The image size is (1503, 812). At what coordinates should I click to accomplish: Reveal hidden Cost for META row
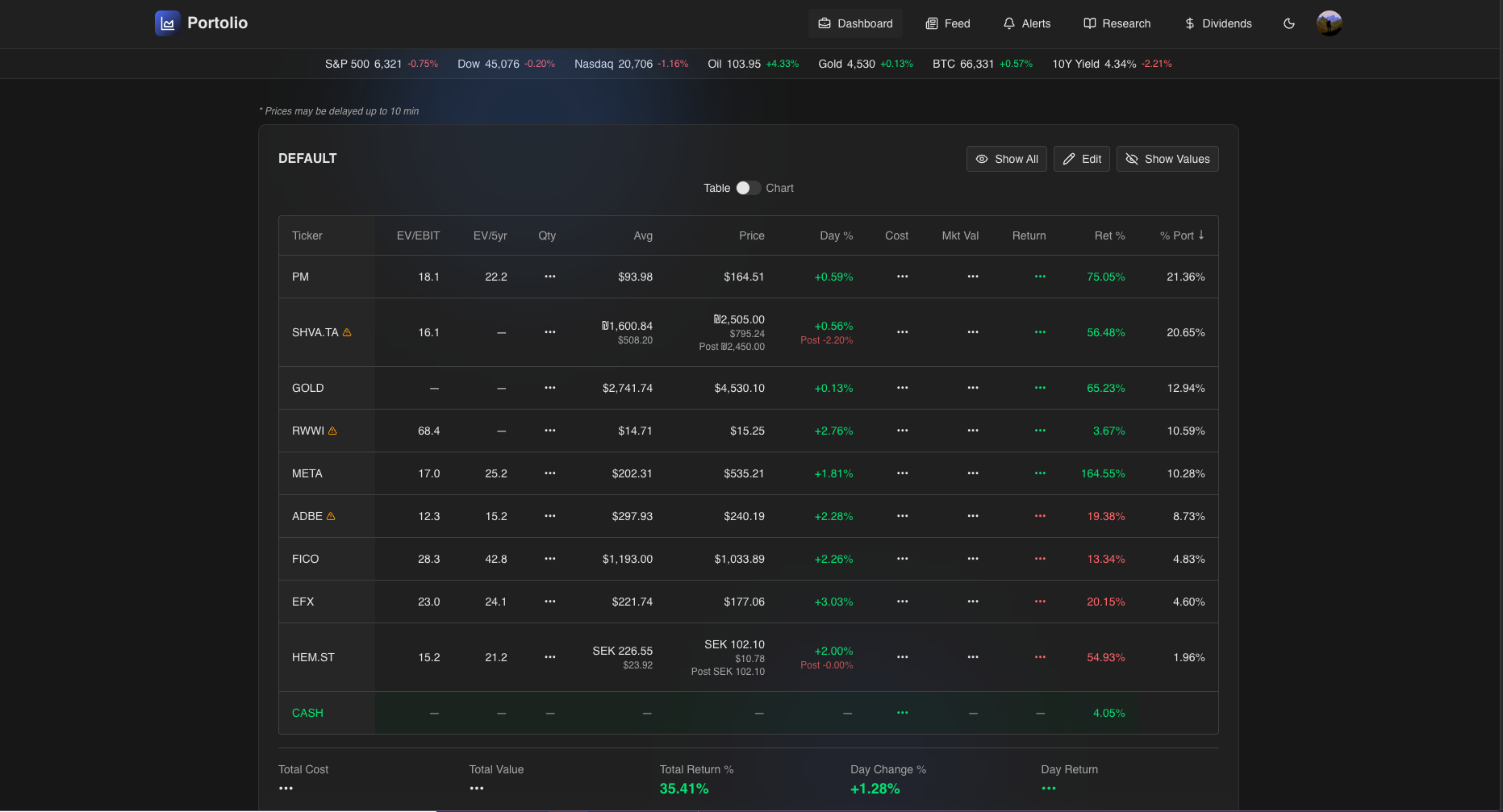point(902,473)
